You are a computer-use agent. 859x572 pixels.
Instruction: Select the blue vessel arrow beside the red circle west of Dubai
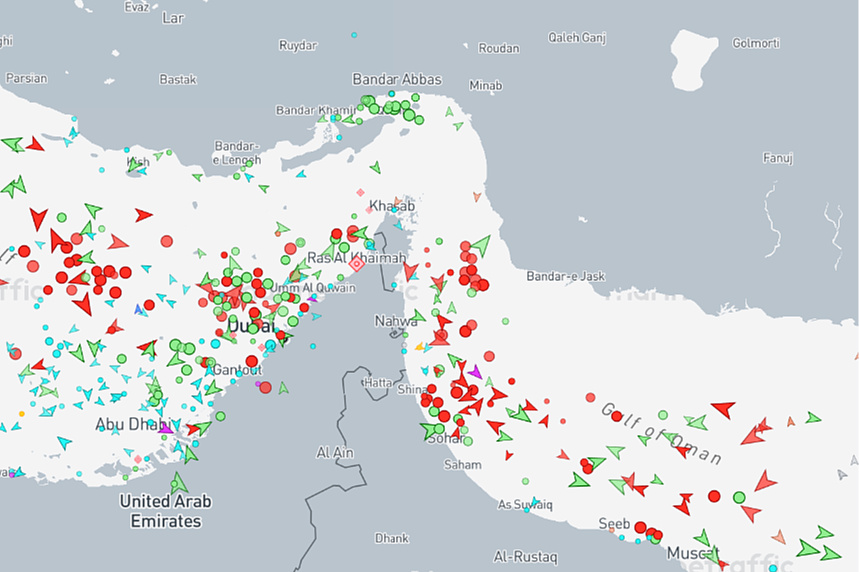coord(139,309)
